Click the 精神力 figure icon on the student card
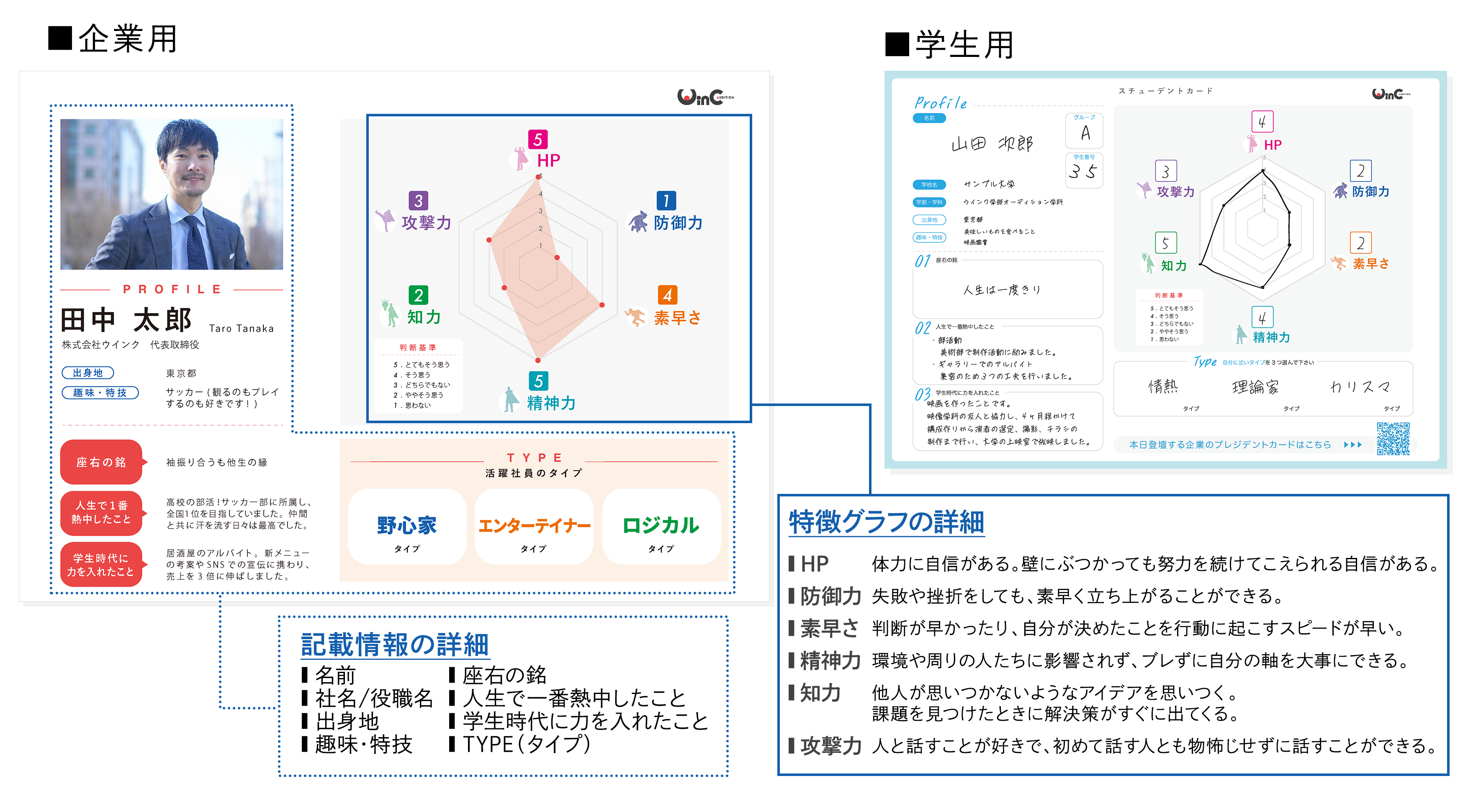 (1241, 334)
